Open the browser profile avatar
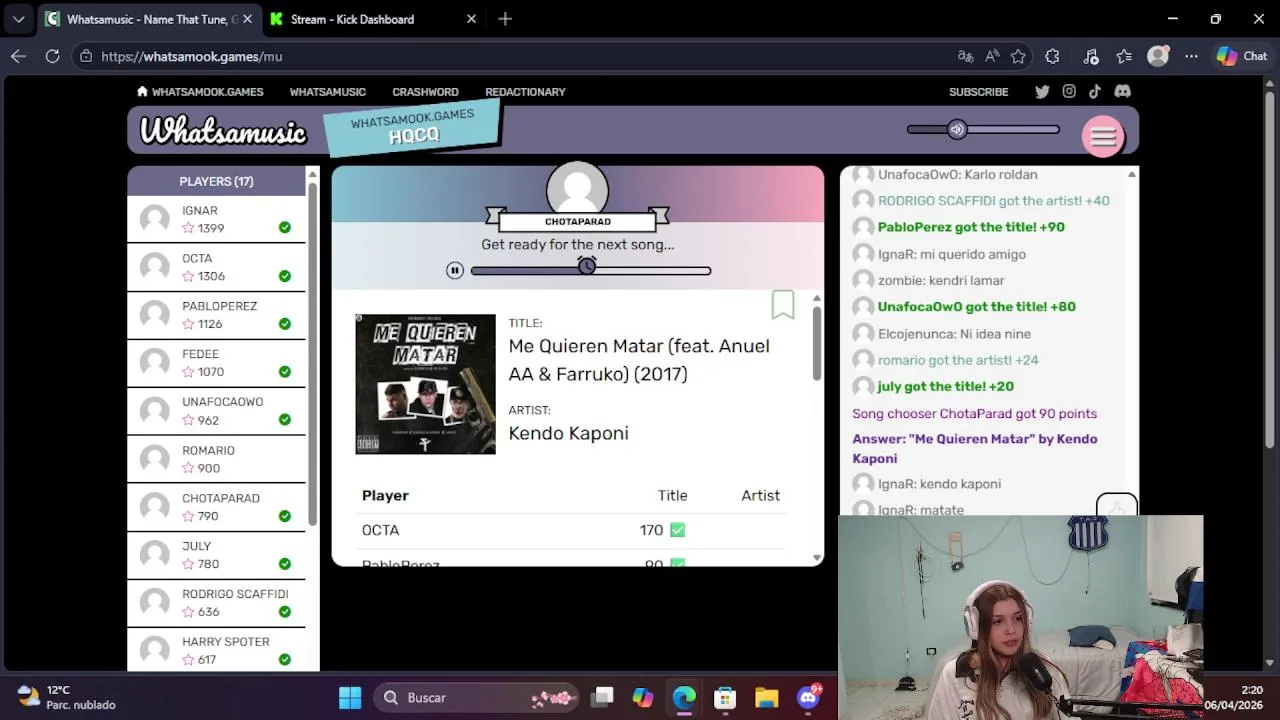Image resolution: width=1280 pixels, height=720 pixels. click(1158, 56)
